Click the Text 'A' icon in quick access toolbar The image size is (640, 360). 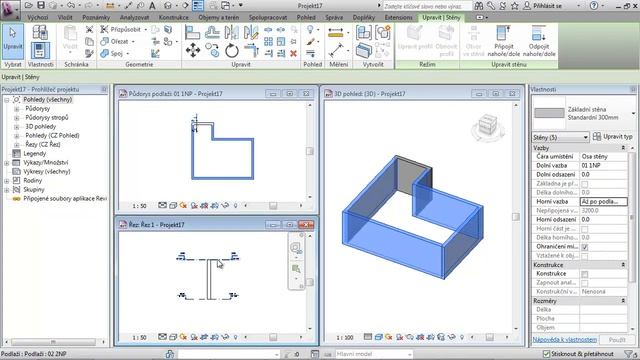pyautogui.click(x=152, y=6)
